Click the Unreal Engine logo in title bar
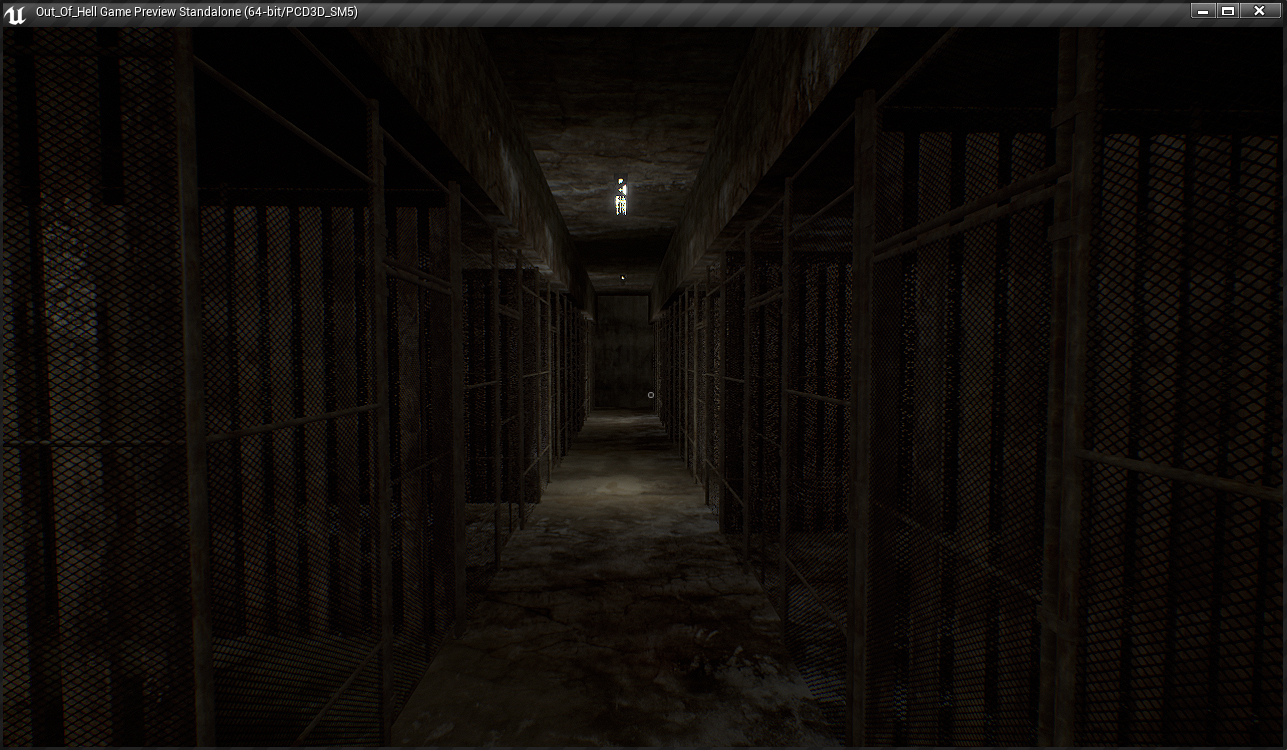The image size is (1287, 750). [14, 13]
